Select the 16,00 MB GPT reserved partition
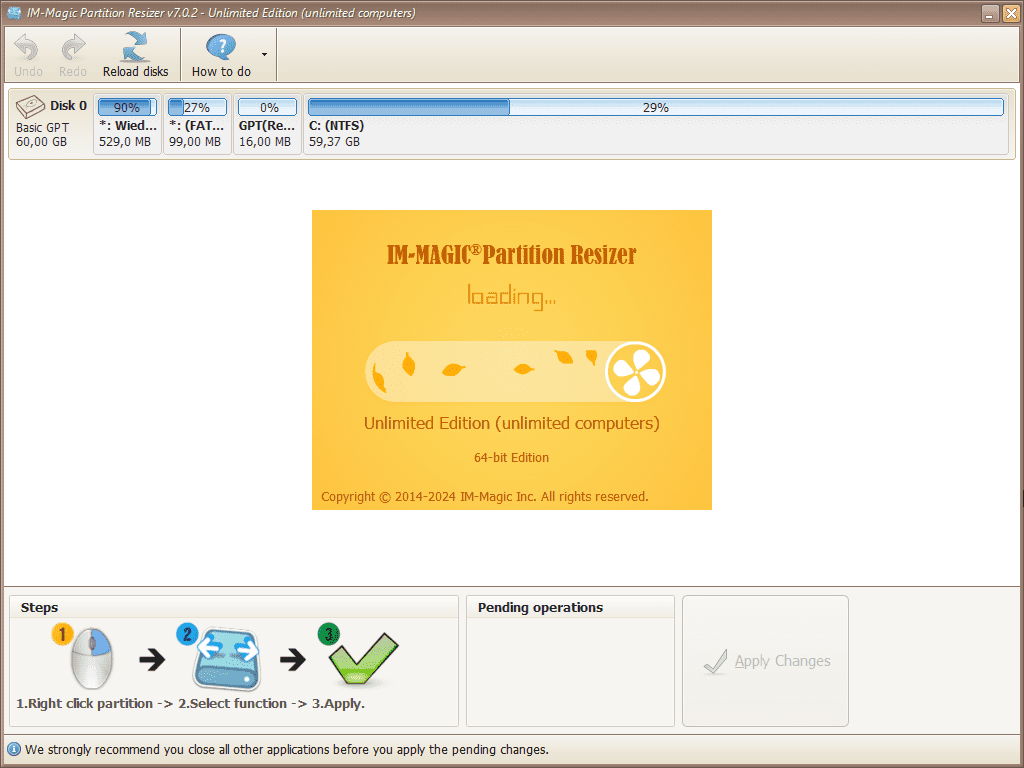Image resolution: width=1024 pixels, height=768 pixels. click(x=267, y=124)
